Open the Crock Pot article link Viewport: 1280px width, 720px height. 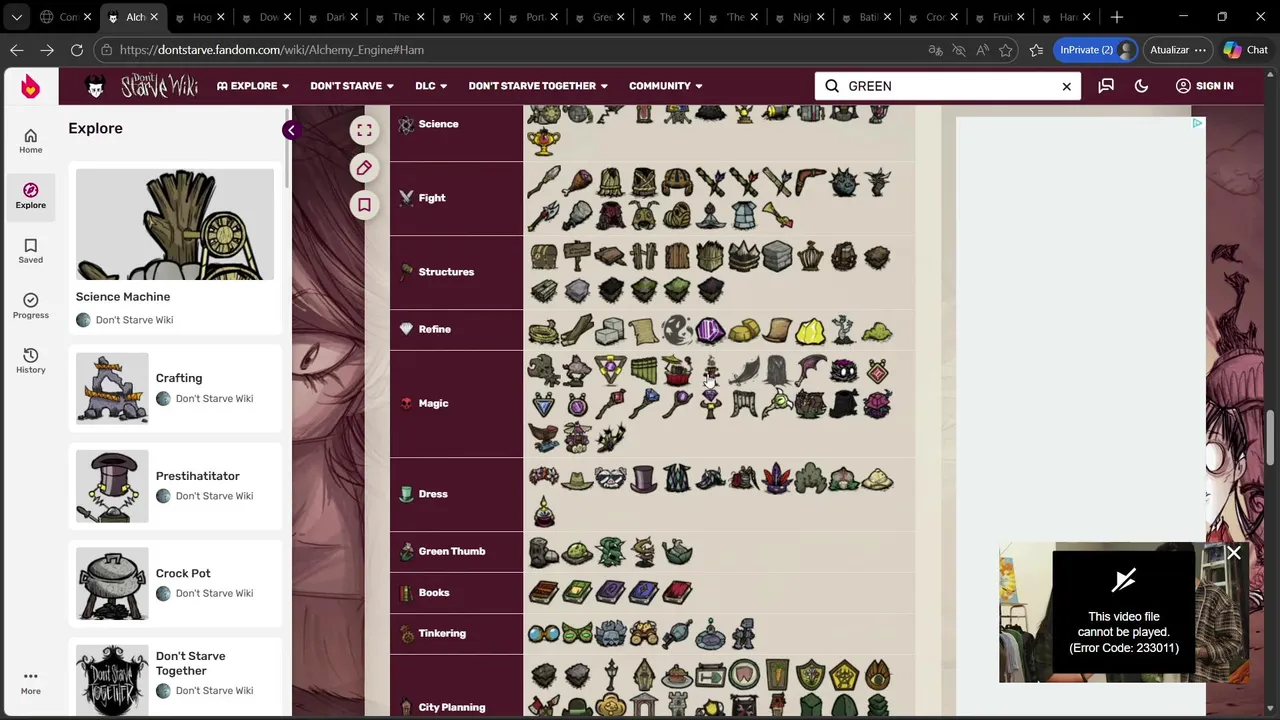click(183, 573)
